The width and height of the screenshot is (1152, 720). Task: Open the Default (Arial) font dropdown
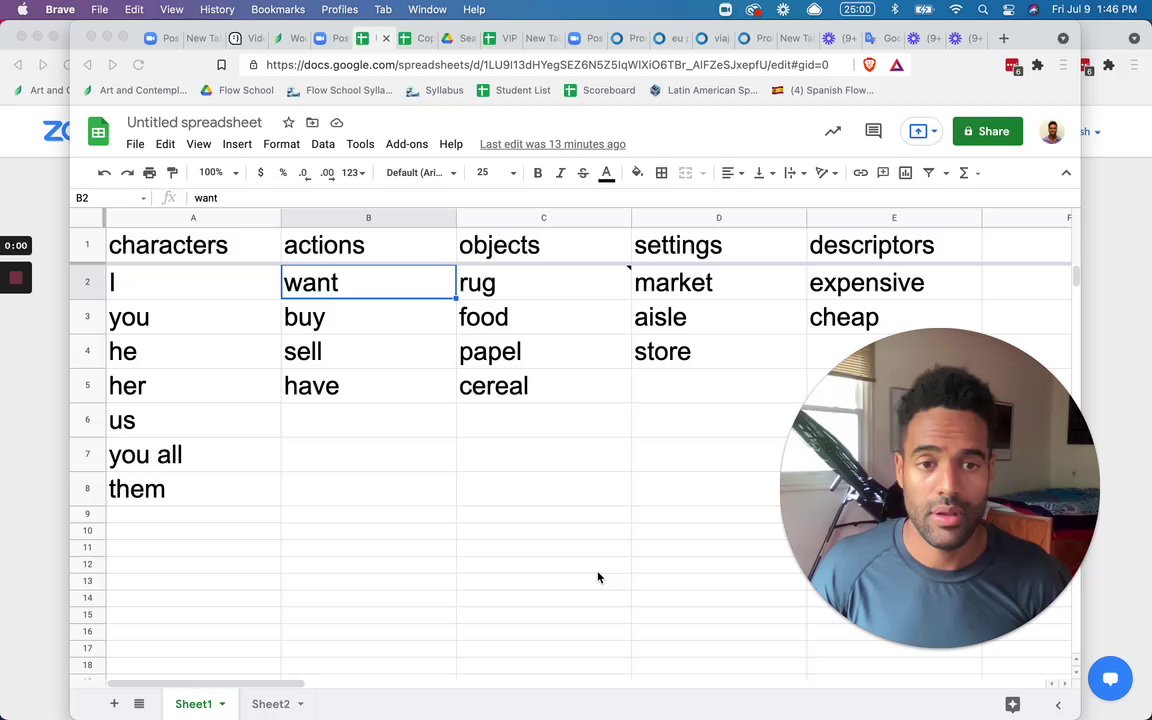[x=421, y=173]
